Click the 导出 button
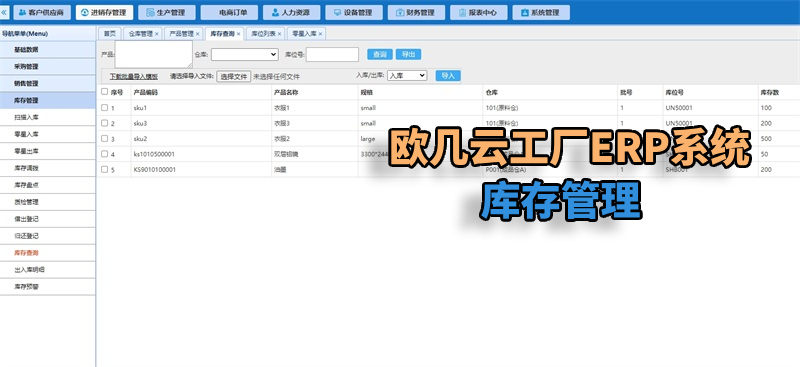Image resolution: width=800 pixels, height=367 pixels. pyautogui.click(x=408, y=55)
